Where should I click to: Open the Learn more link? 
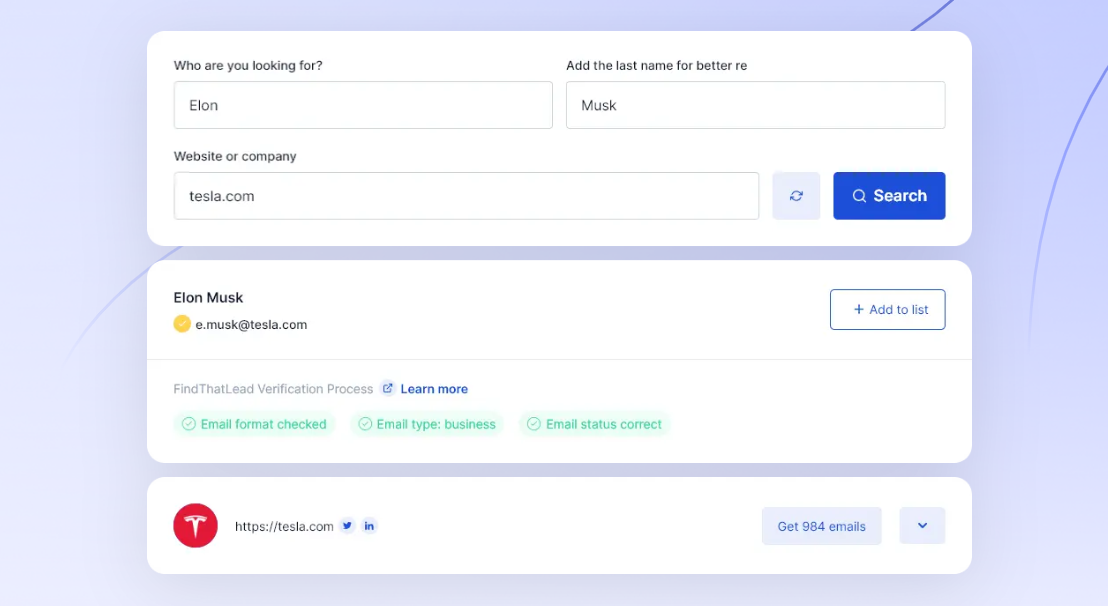[434, 389]
